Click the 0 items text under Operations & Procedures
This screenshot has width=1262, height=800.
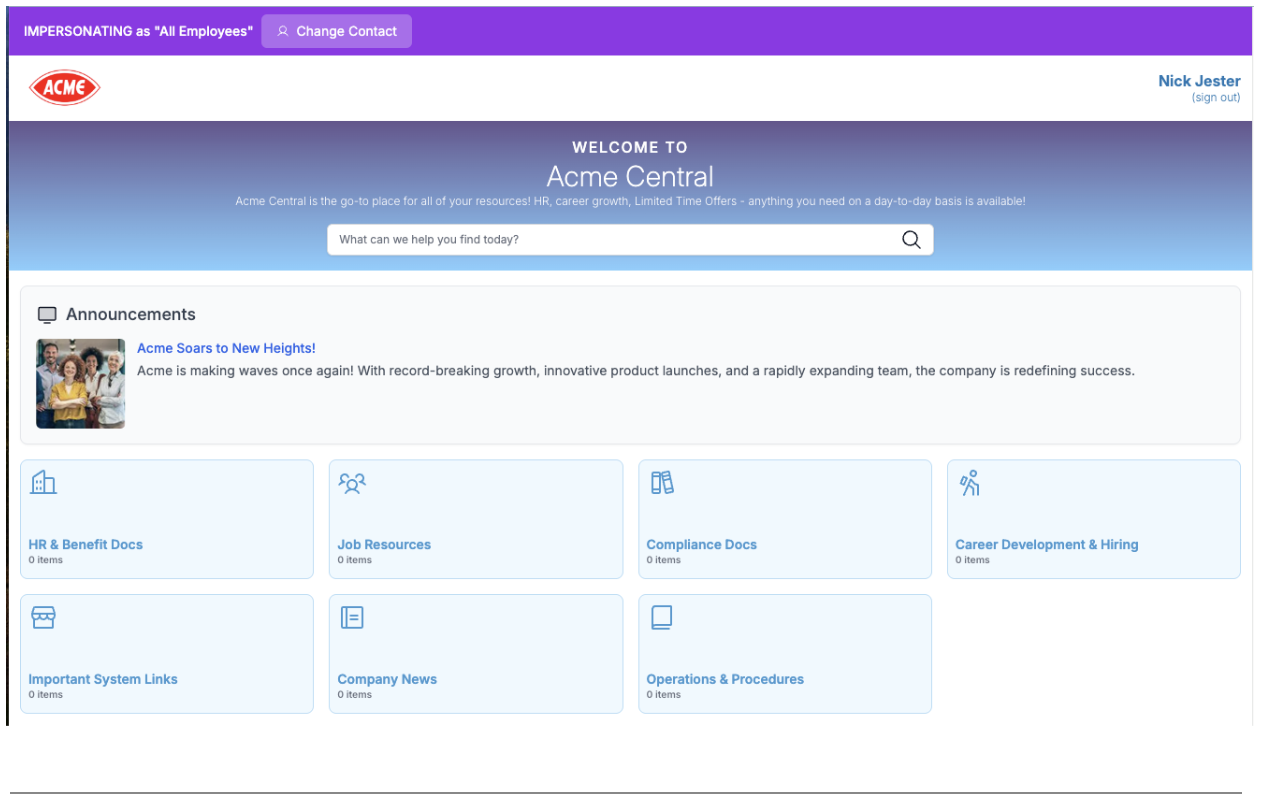(664, 694)
